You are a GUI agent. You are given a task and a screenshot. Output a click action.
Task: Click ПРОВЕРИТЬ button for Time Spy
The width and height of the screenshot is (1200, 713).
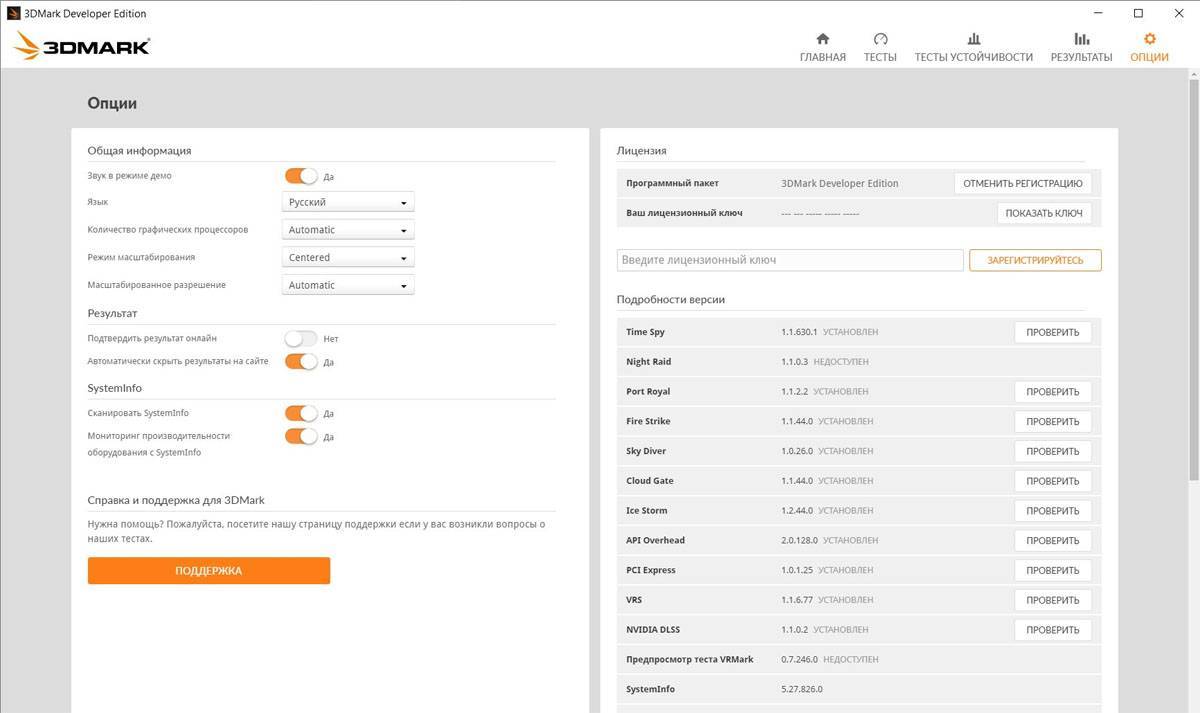click(1052, 332)
